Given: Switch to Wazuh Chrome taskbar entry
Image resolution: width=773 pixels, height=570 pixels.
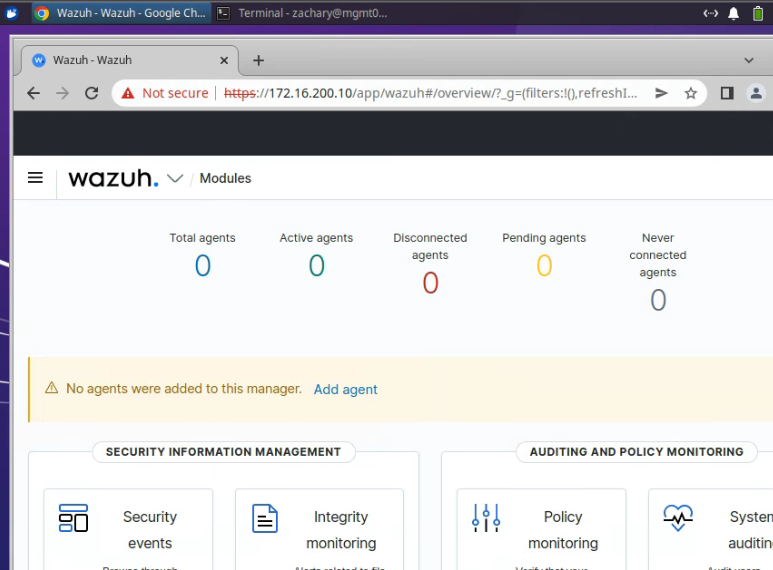Looking at the screenshot, I should (122, 13).
